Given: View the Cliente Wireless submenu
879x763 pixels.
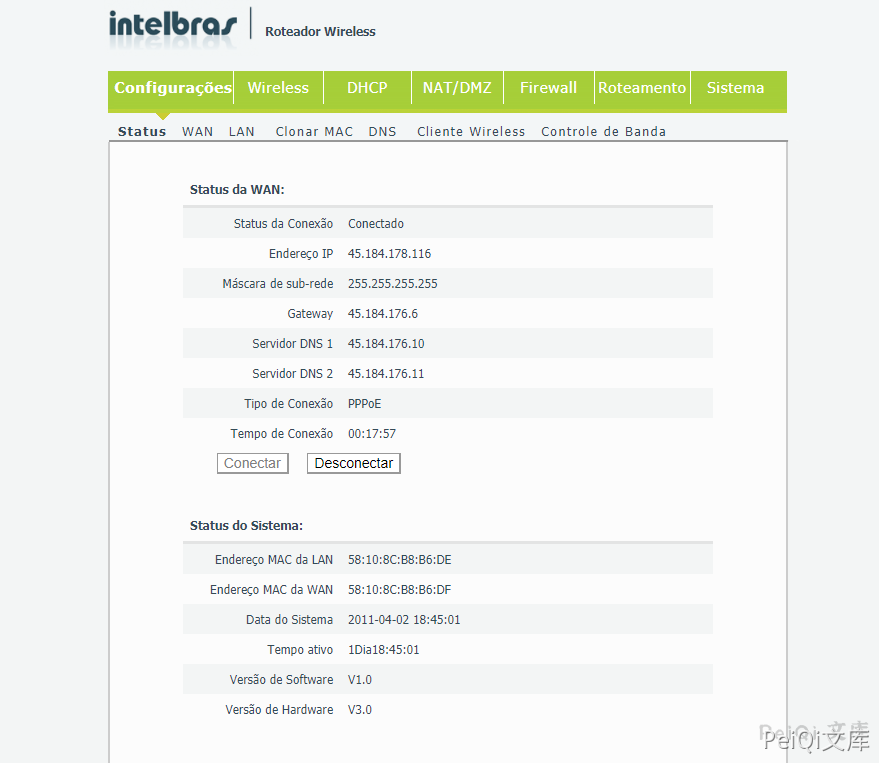Looking at the screenshot, I should pos(471,132).
